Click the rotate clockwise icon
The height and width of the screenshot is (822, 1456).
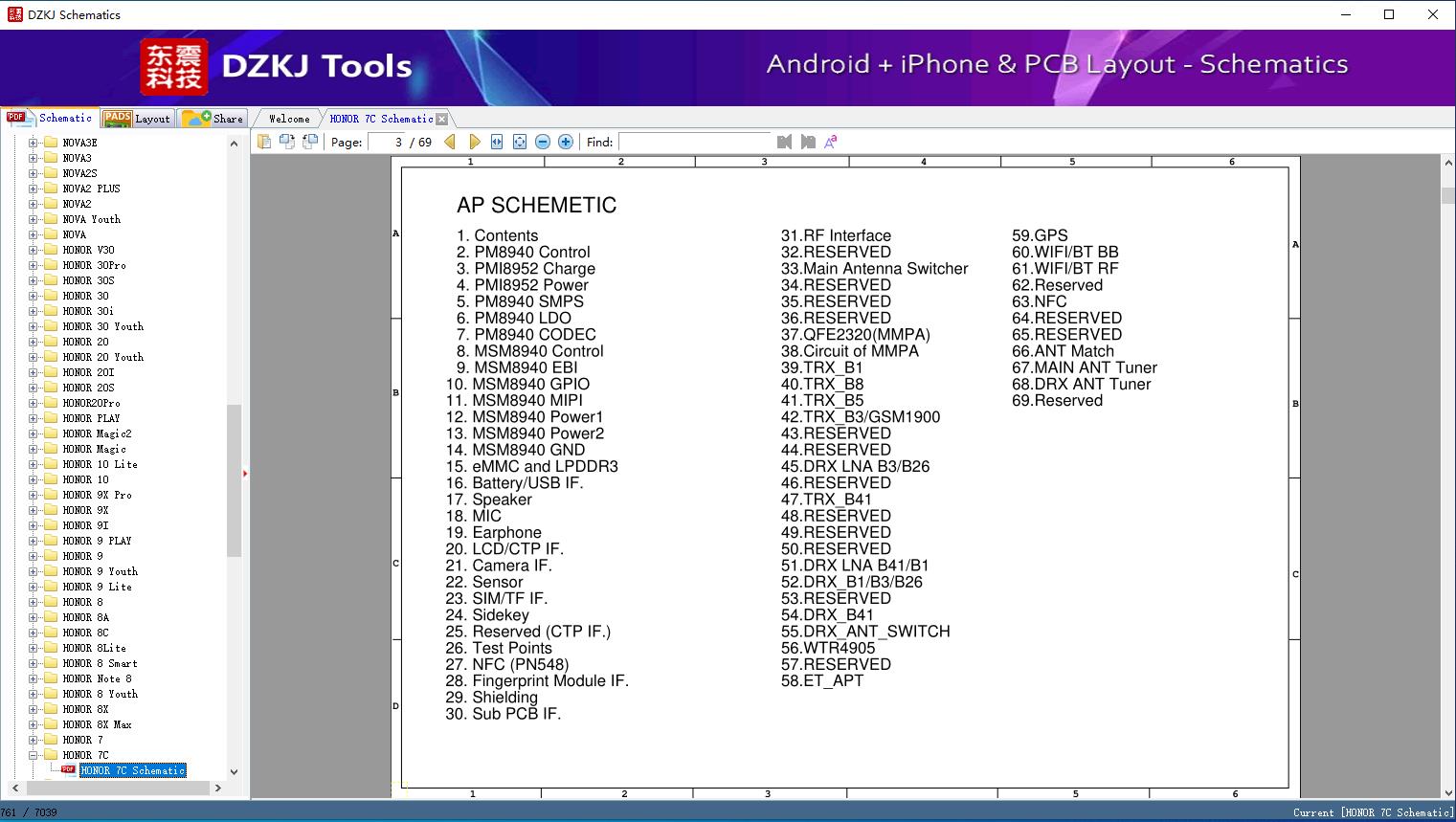click(x=310, y=142)
